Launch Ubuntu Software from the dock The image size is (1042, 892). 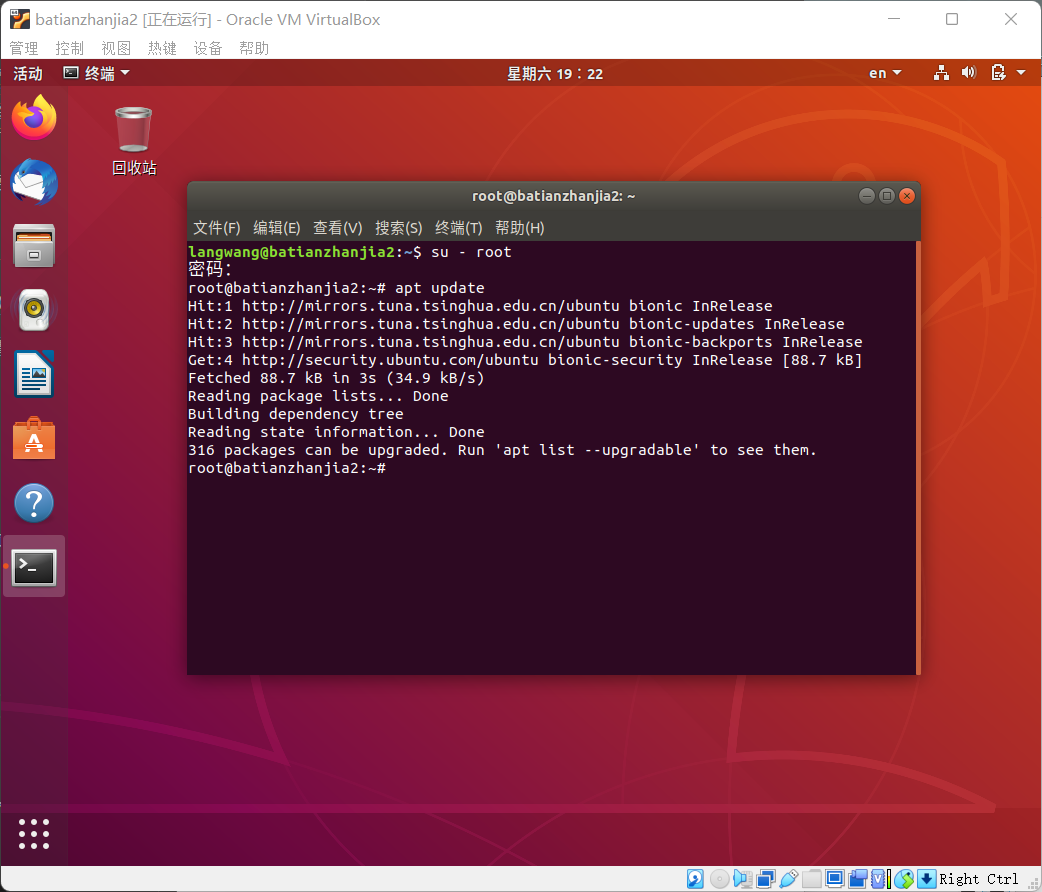(34, 438)
